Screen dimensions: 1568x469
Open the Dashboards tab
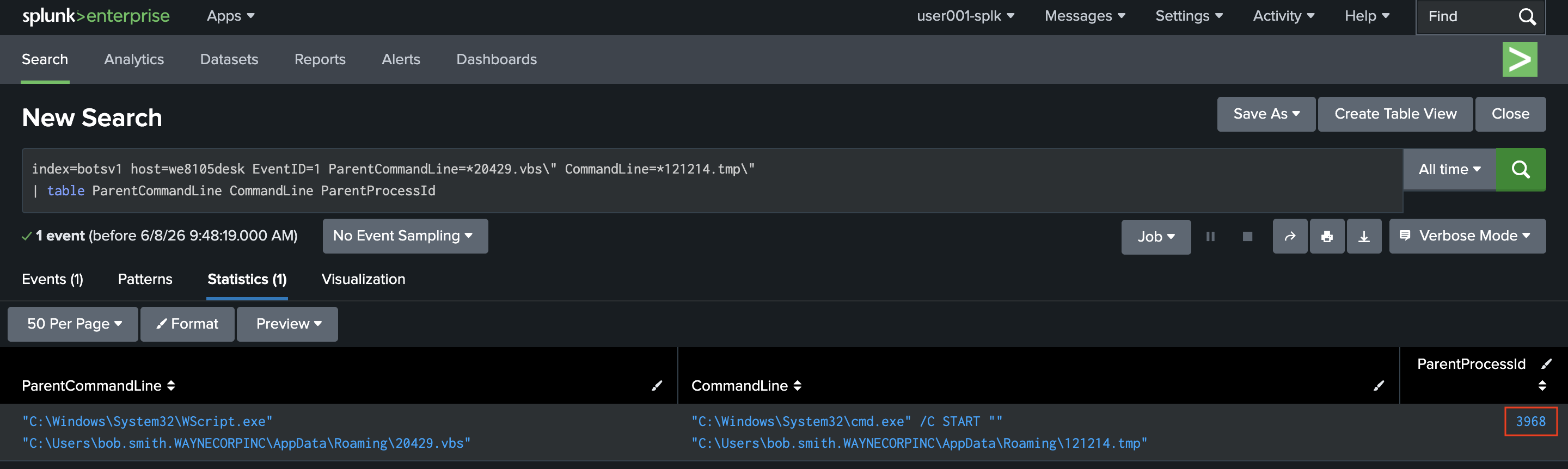(x=496, y=59)
